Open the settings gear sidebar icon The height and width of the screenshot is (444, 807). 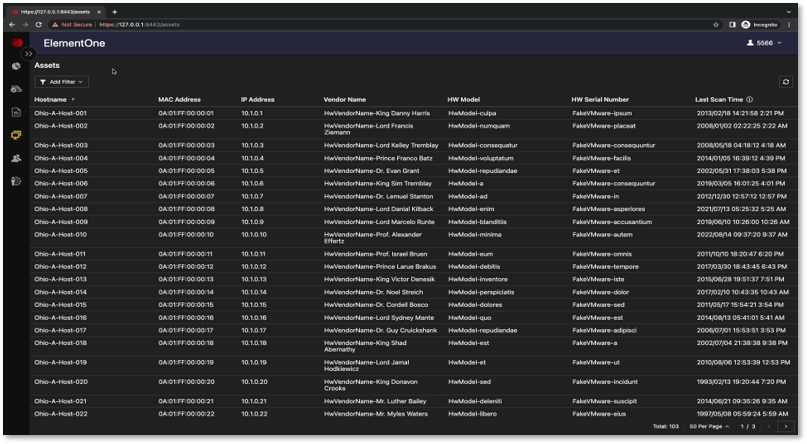tap(16, 181)
